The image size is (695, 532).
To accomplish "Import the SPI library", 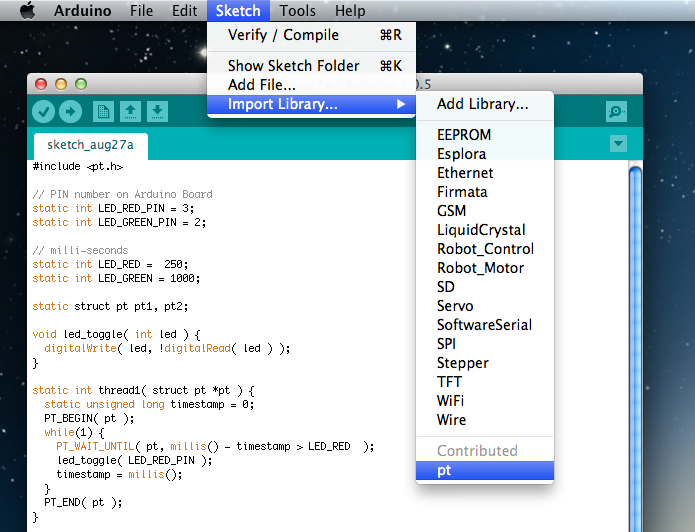I will click(485, 344).
